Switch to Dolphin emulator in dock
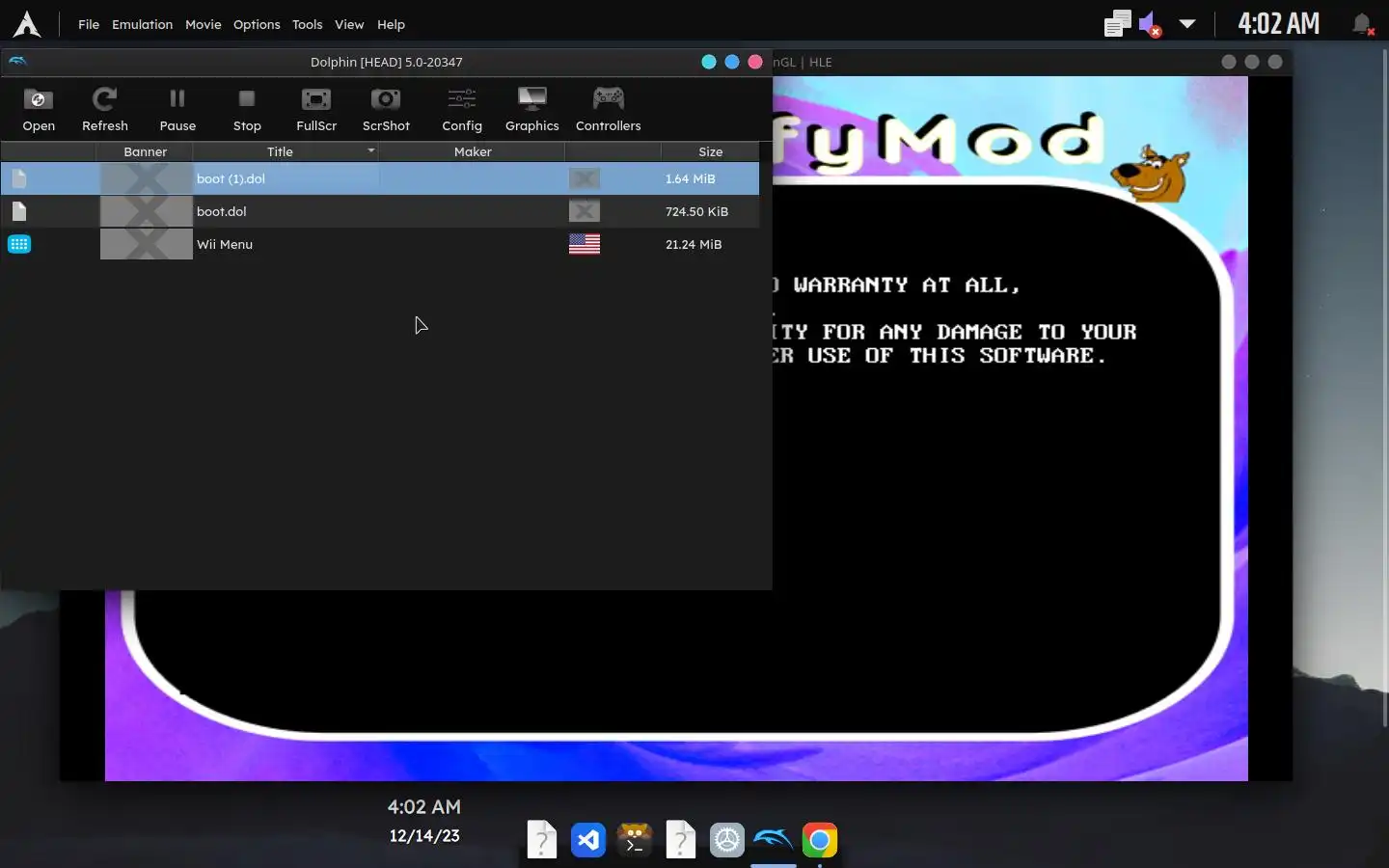Screen dimensions: 1389x868 click(774, 840)
